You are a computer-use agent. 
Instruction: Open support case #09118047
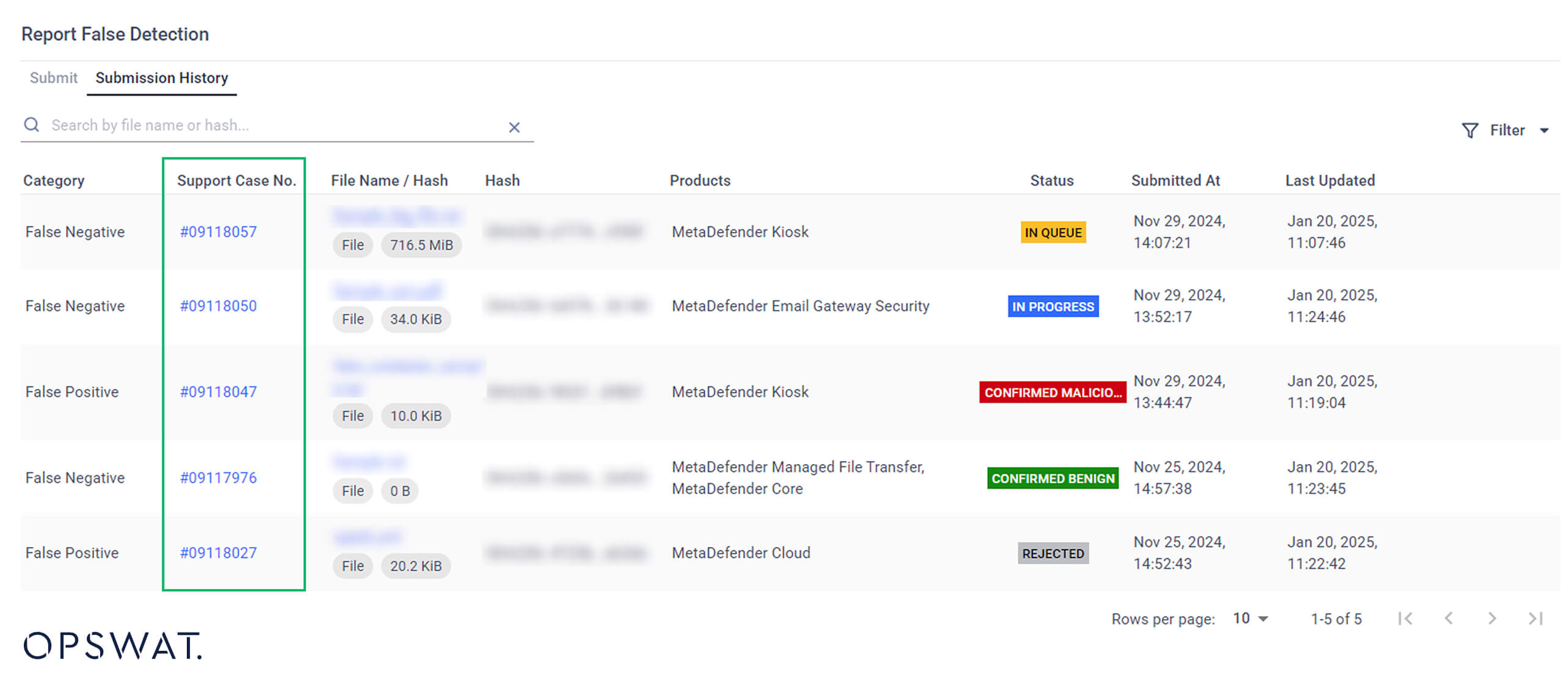[x=218, y=392]
